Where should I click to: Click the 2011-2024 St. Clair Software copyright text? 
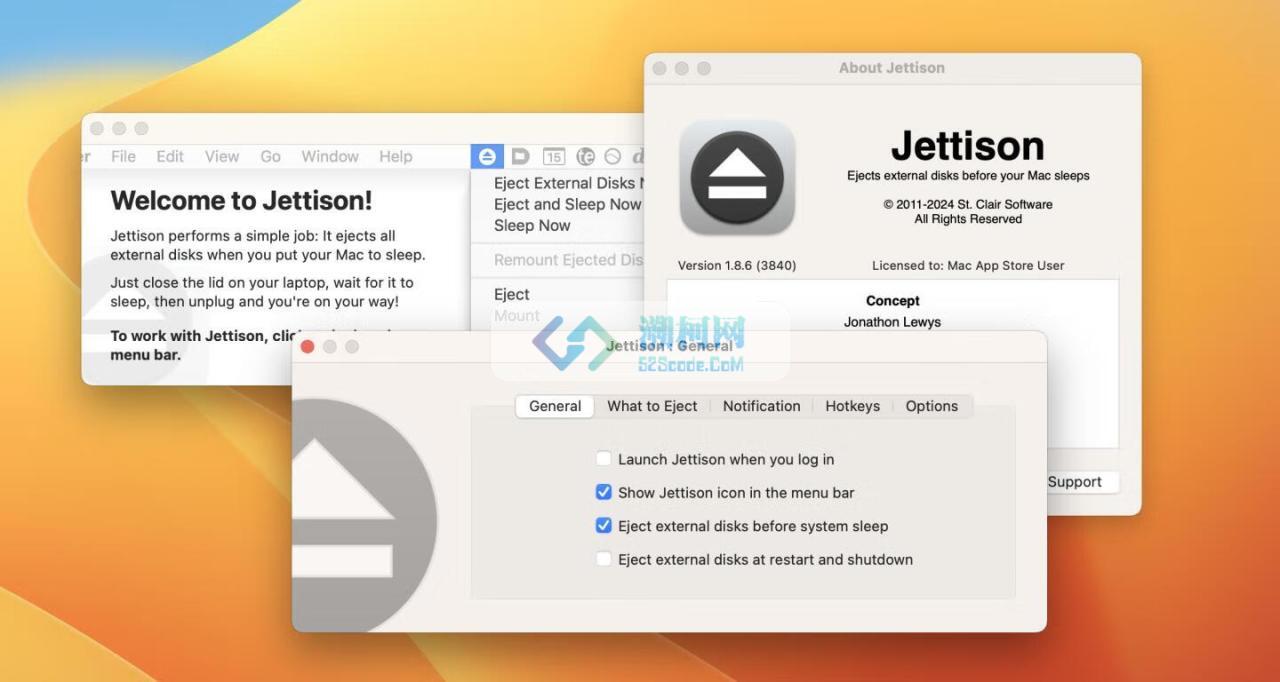tap(968, 204)
